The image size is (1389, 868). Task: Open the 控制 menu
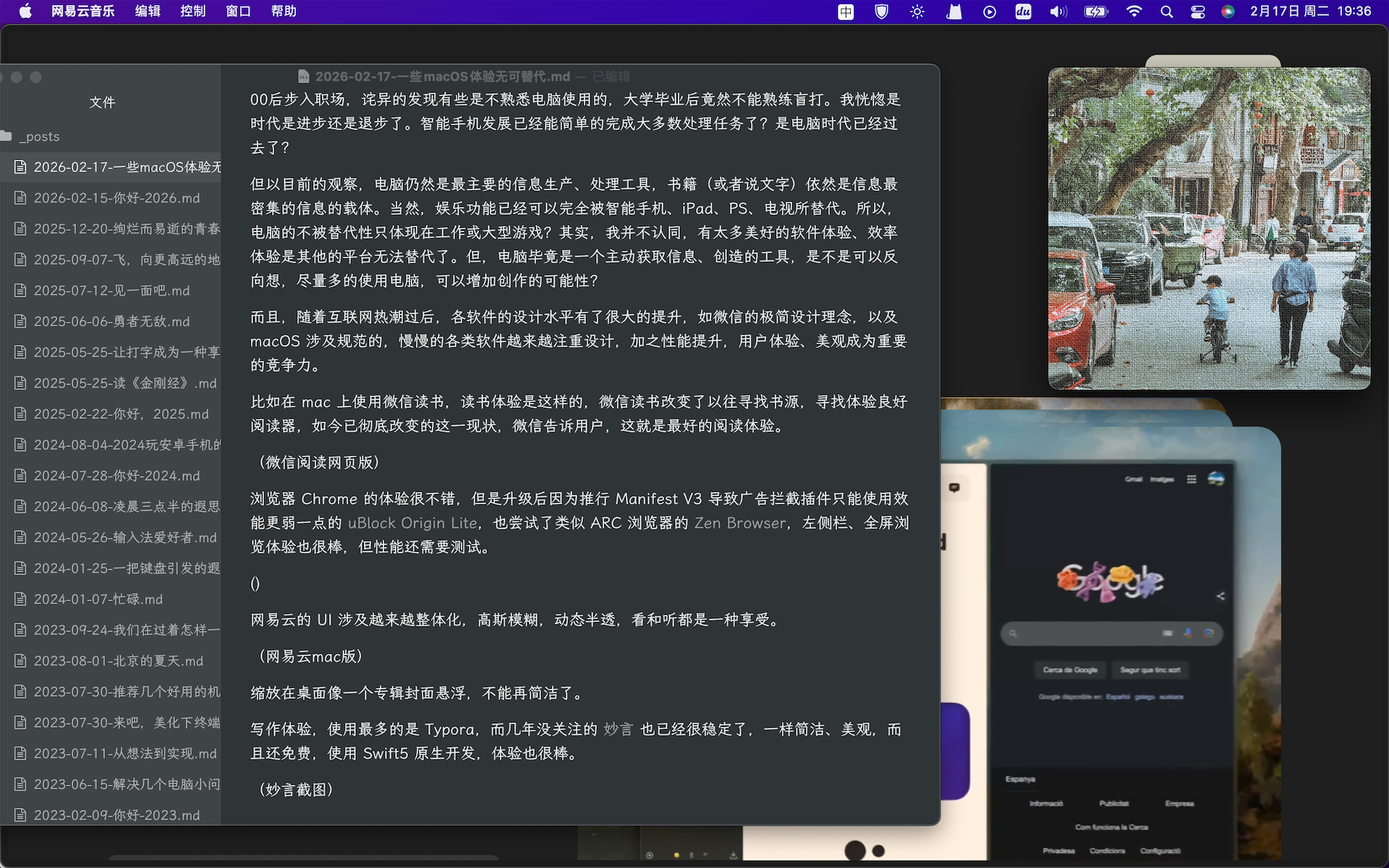tap(192, 12)
